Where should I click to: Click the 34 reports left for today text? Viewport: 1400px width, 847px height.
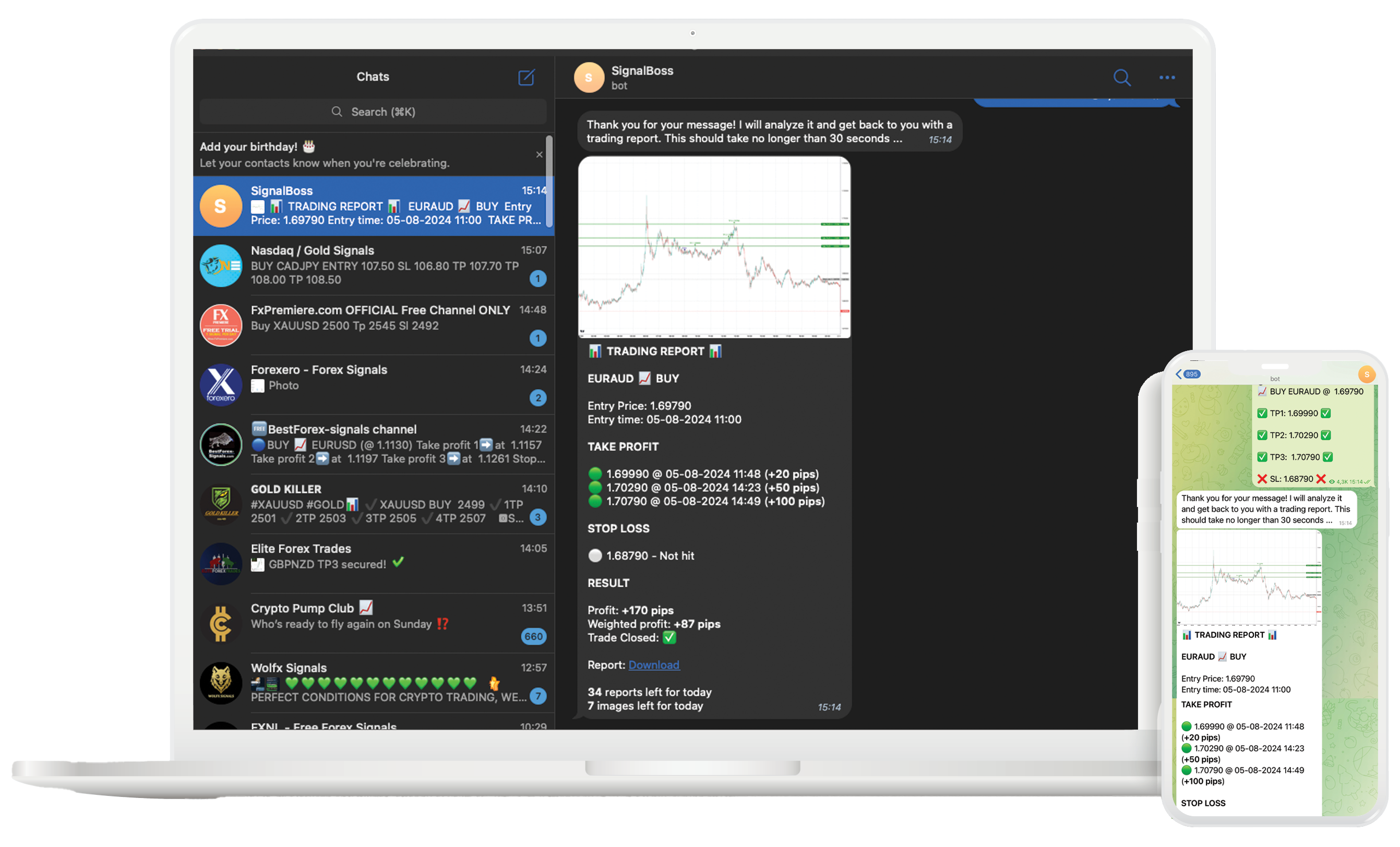tap(650, 692)
